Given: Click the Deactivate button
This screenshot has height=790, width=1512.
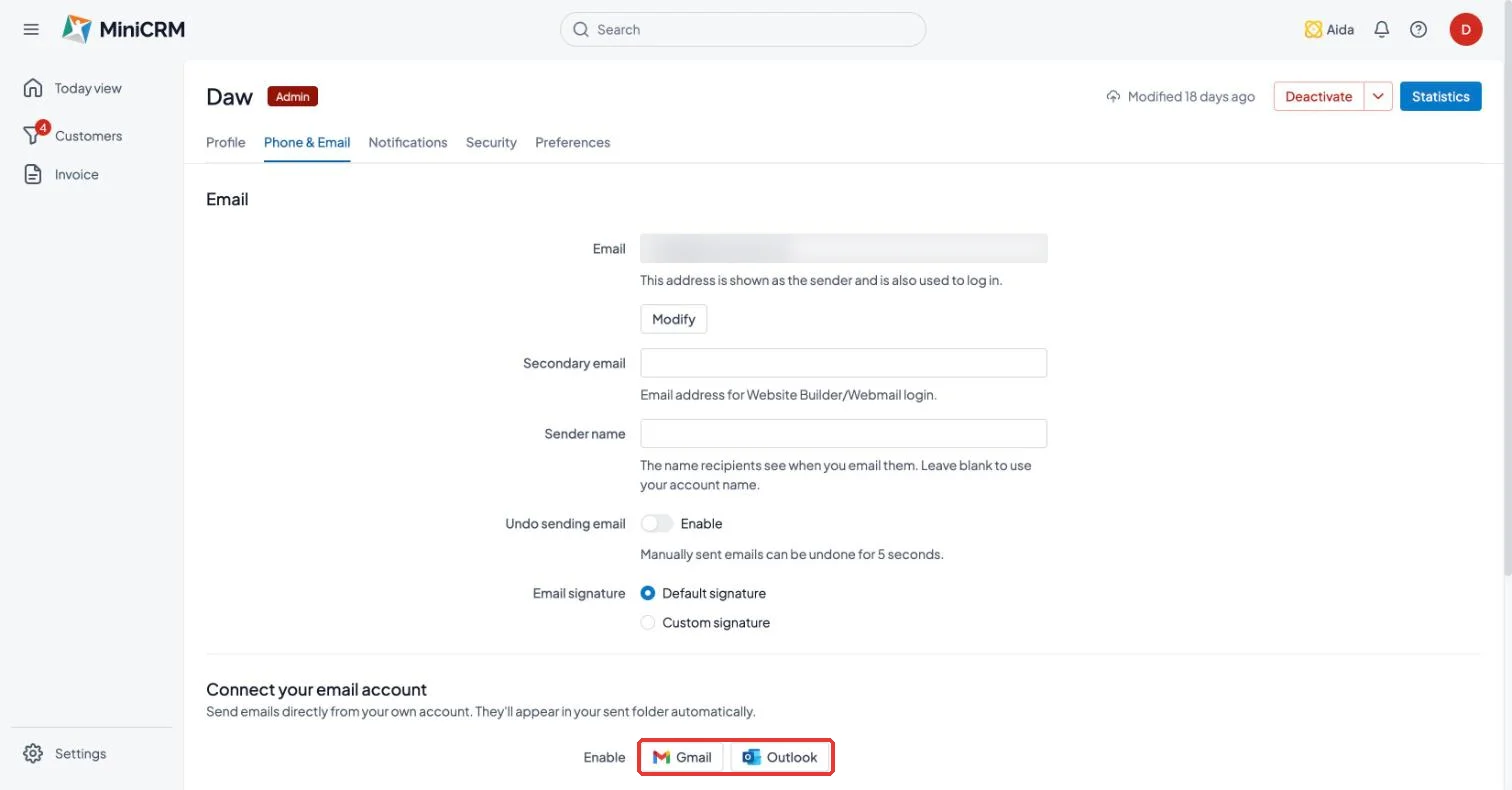Looking at the screenshot, I should [x=1319, y=96].
